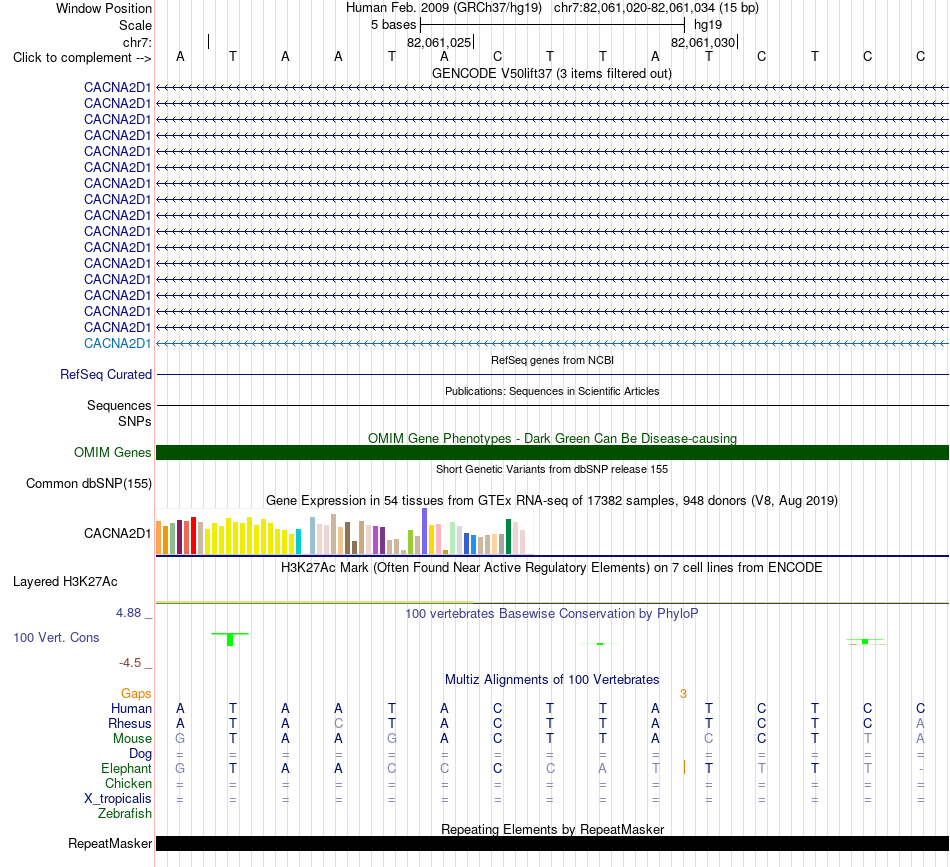Click the large green PhyloP conservation peak

pyautogui.click(x=230, y=639)
